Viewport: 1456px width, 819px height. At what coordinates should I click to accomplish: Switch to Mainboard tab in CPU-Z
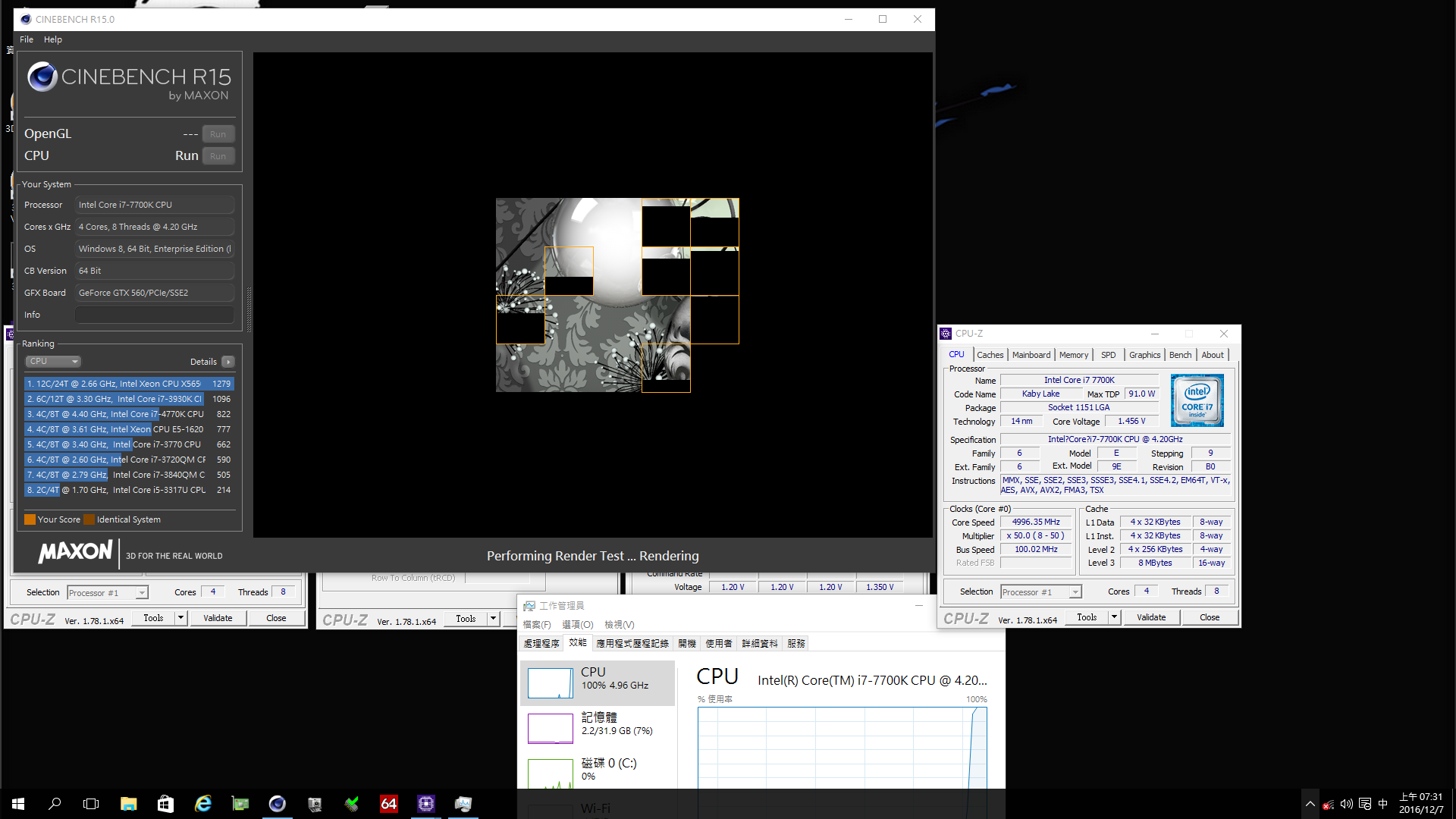(x=1031, y=355)
